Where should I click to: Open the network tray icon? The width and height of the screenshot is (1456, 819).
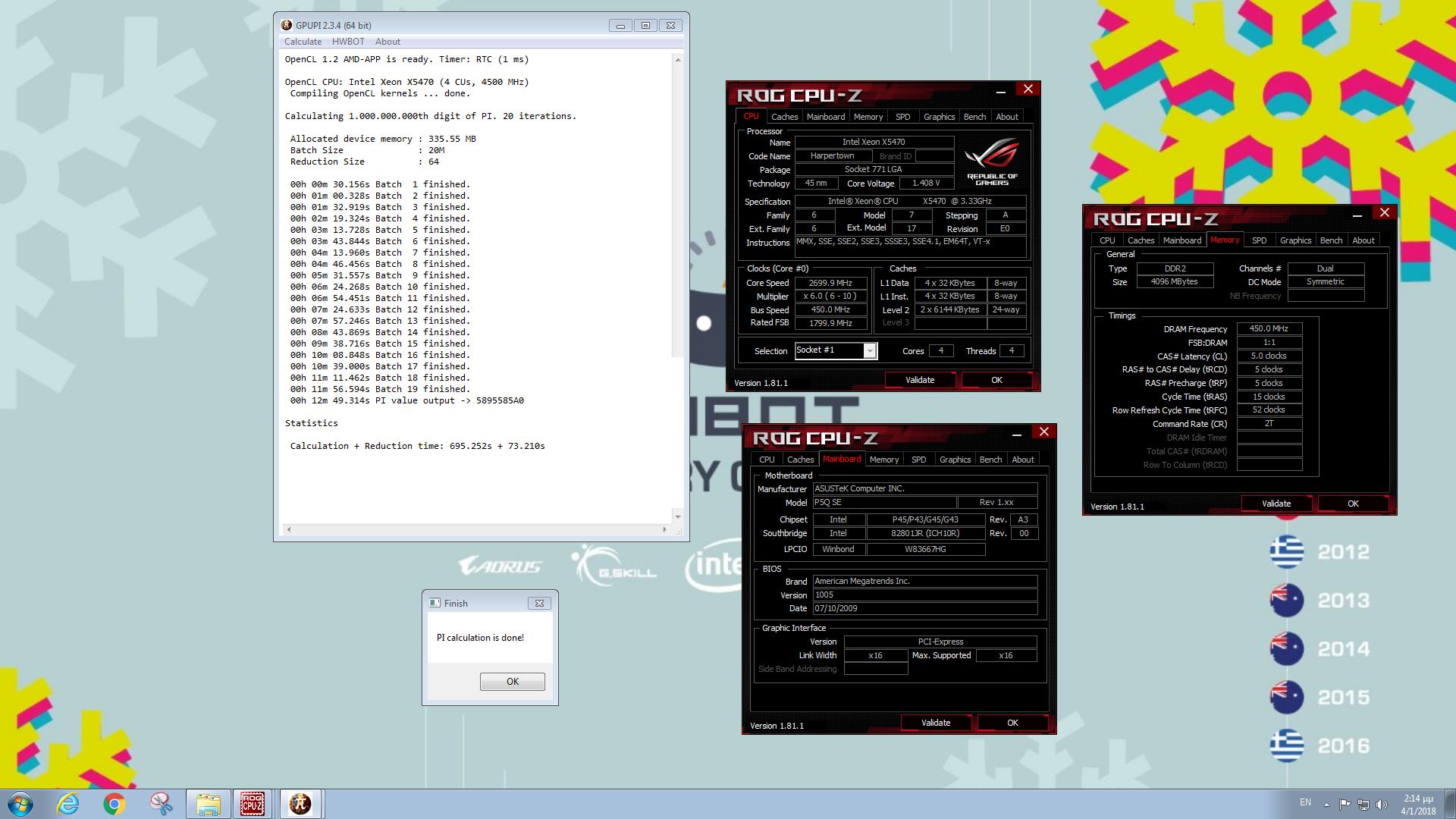coord(1363,804)
